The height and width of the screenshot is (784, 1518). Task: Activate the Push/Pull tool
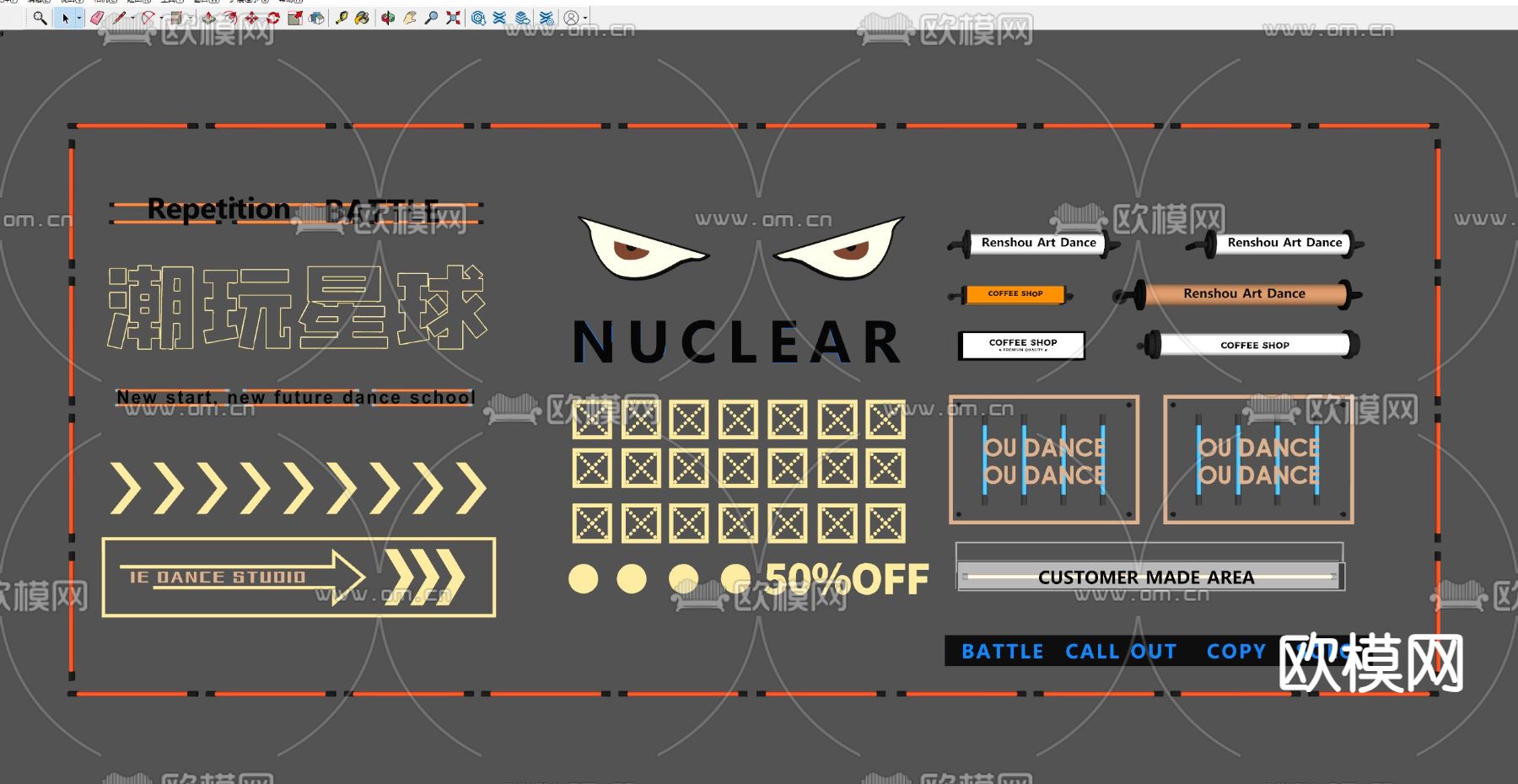point(208,18)
